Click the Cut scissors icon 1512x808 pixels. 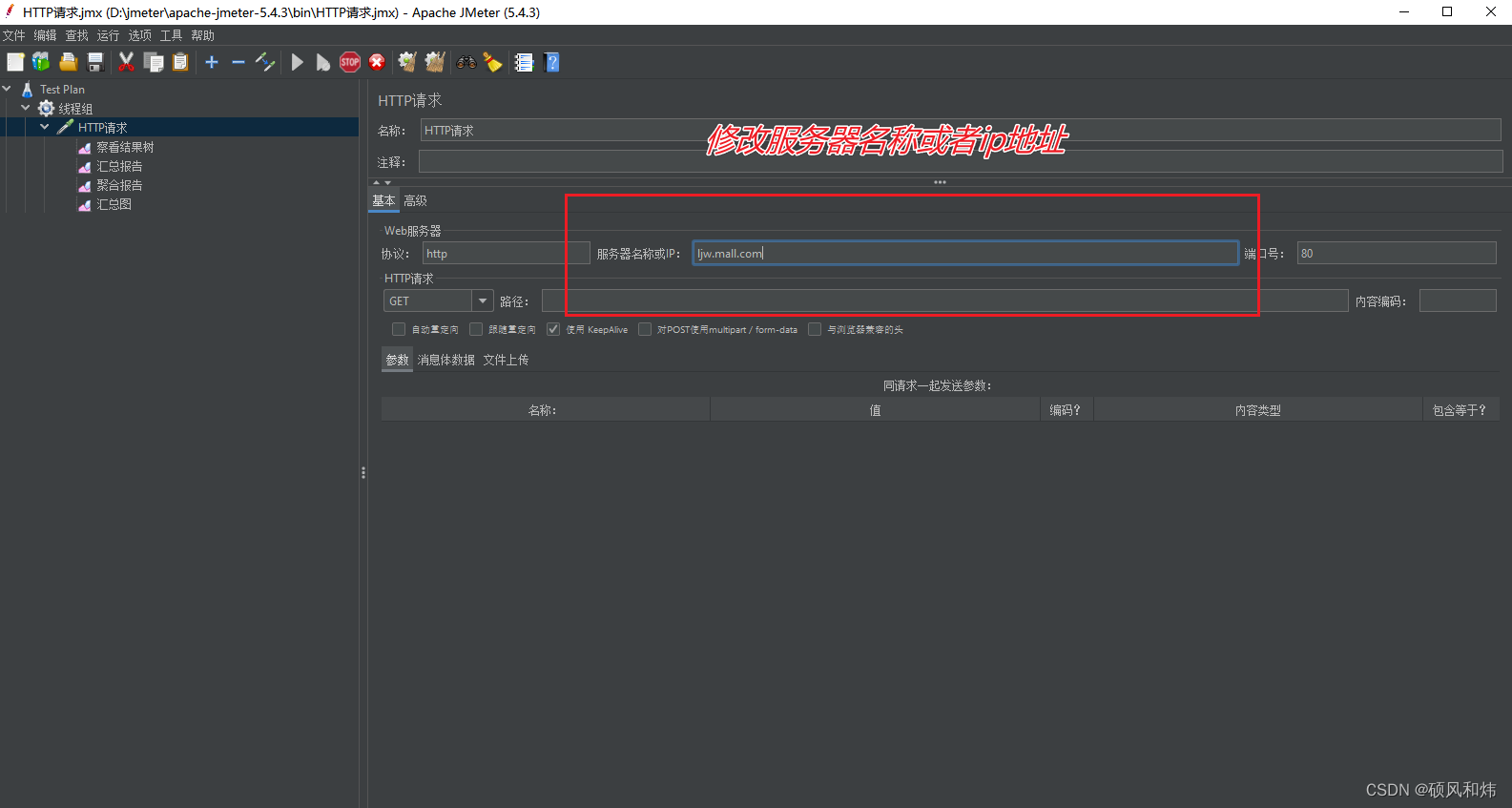coord(126,62)
